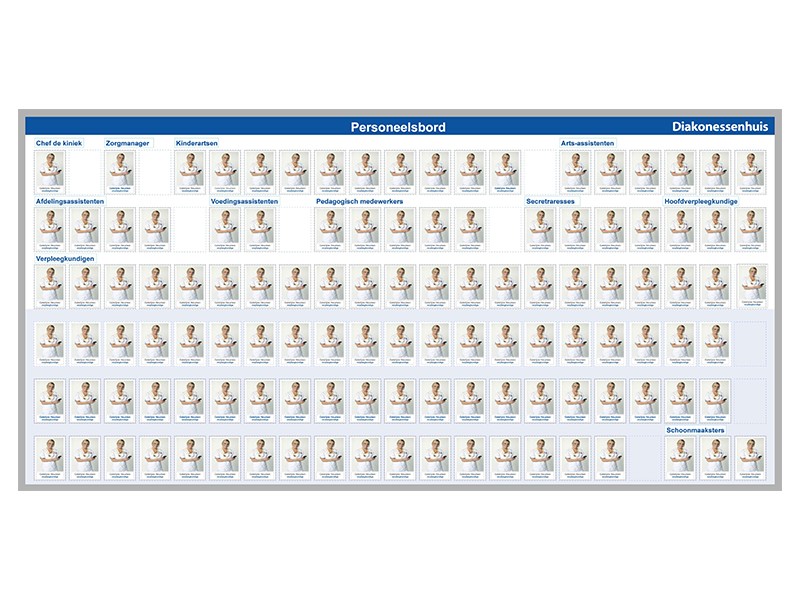
Task: Click the Kinderartsen section label
Action: [x=197, y=143]
